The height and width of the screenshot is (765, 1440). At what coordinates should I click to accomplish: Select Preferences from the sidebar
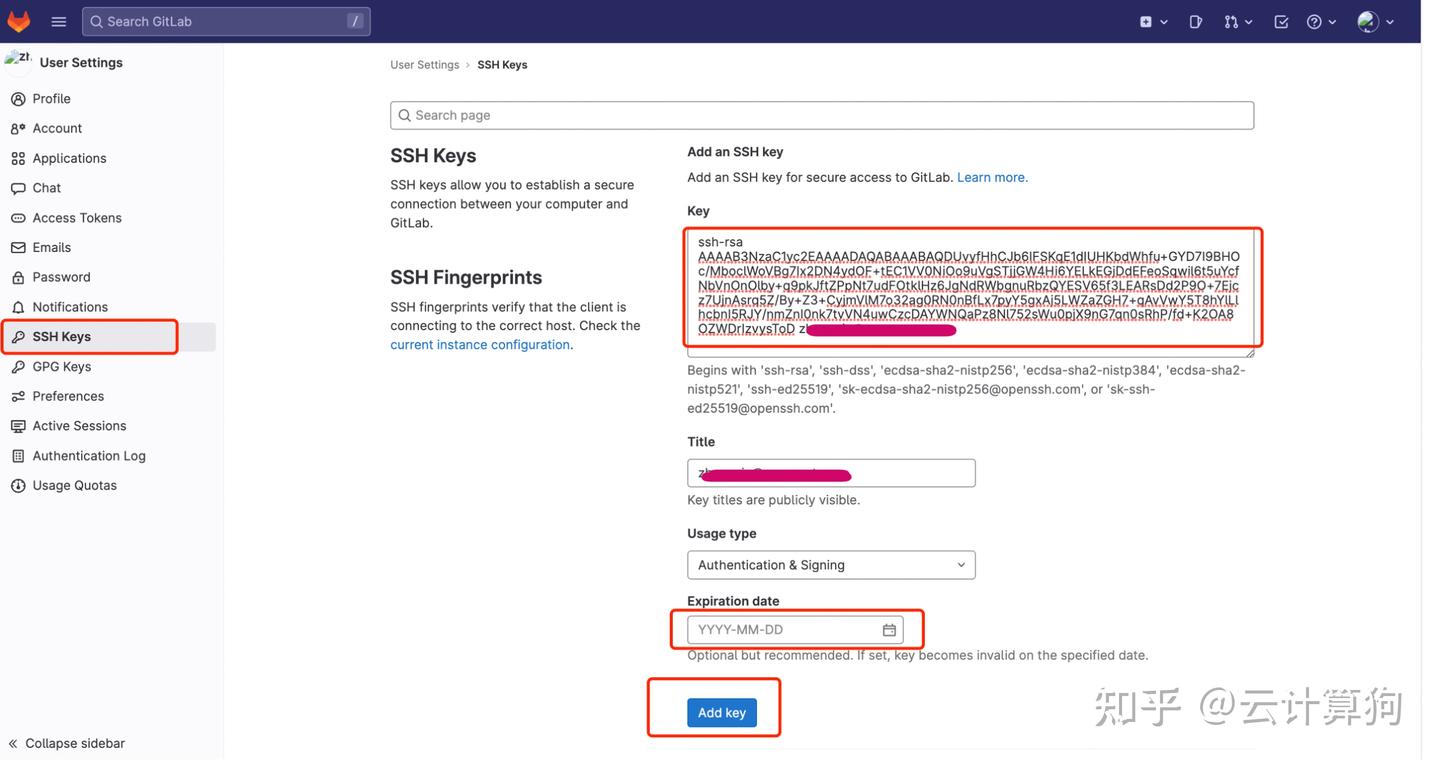pyautogui.click(x=66, y=395)
